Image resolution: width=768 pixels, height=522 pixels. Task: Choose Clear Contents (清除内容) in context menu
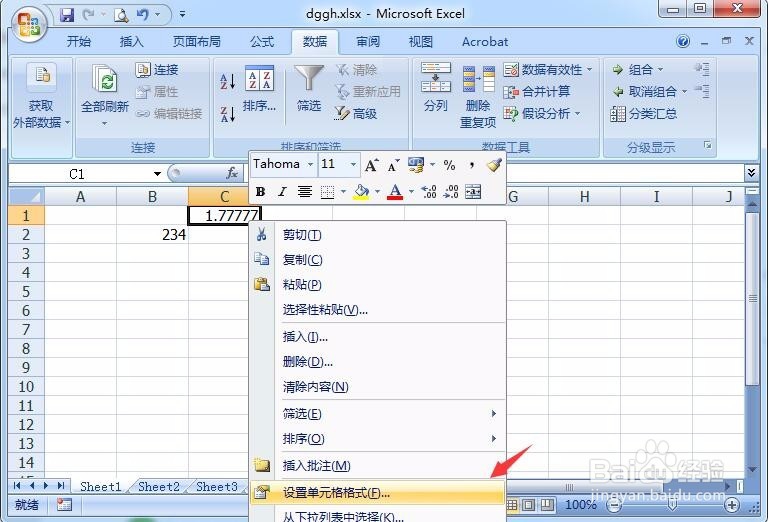pyautogui.click(x=377, y=387)
